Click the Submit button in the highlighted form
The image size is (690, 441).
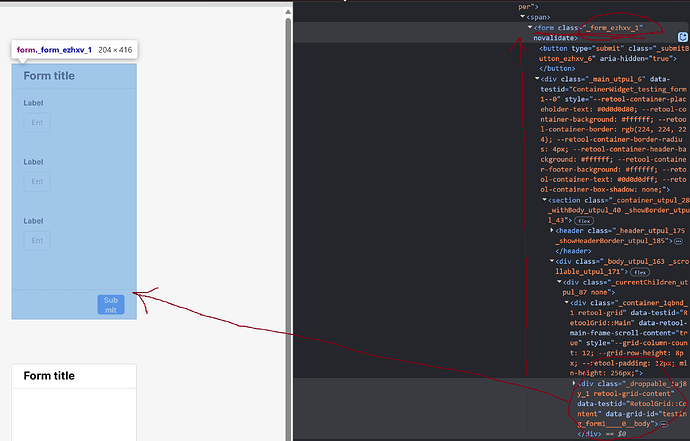pos(111,305)
